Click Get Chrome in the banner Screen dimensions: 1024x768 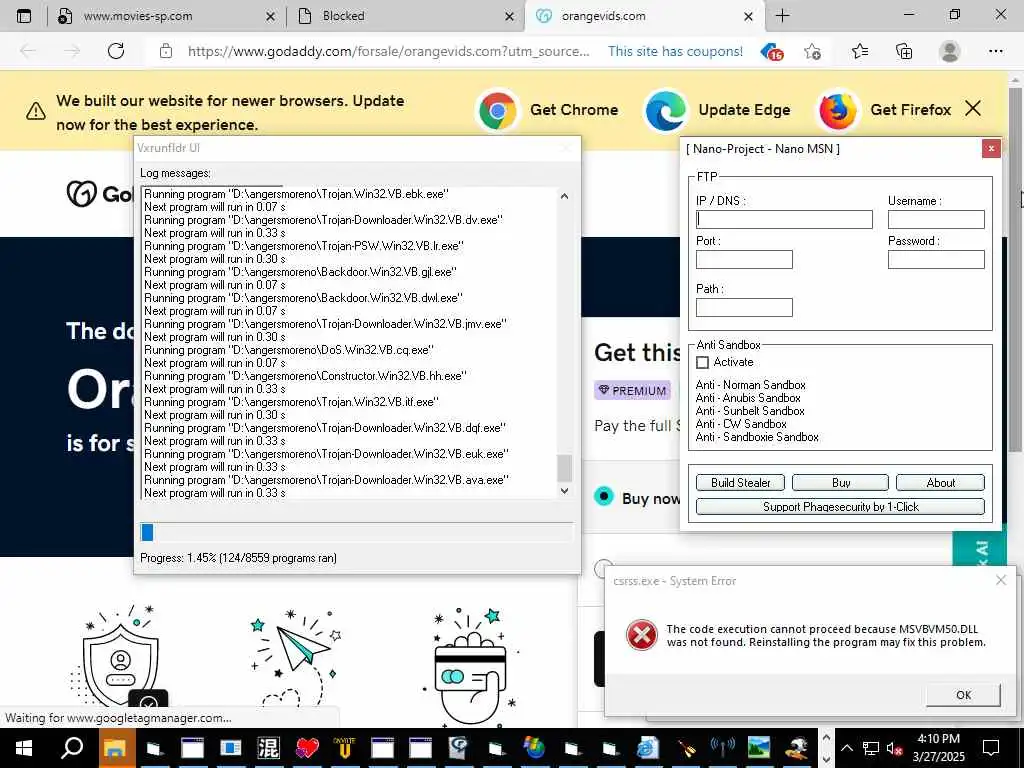pyautogui.click(x=573, y=110)
